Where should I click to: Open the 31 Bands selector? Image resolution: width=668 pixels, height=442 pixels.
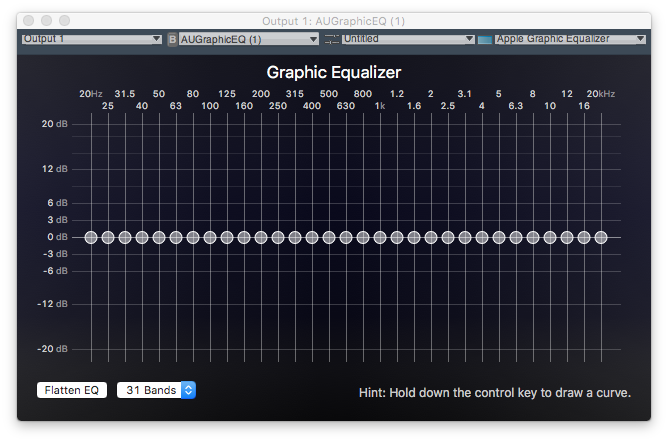tap(156, 390)
